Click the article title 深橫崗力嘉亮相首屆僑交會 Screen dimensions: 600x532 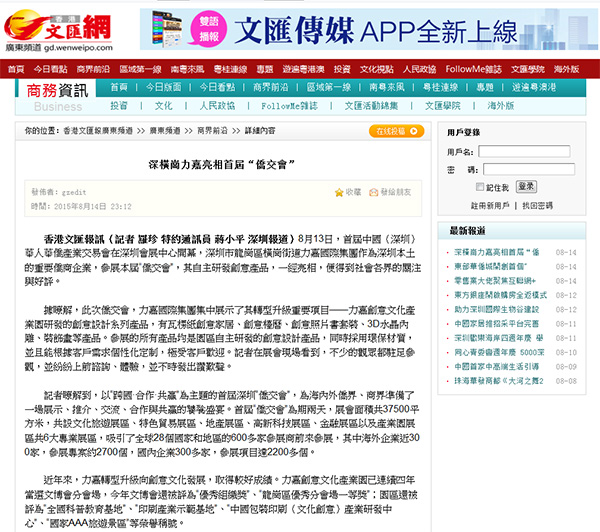click(x=222, y=165)
